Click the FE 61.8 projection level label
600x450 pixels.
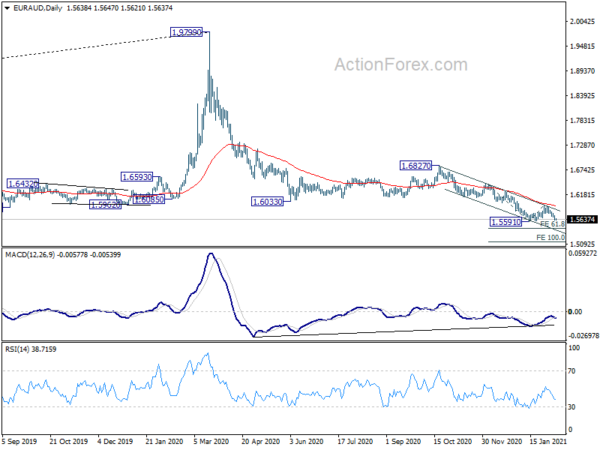point(553,224)
